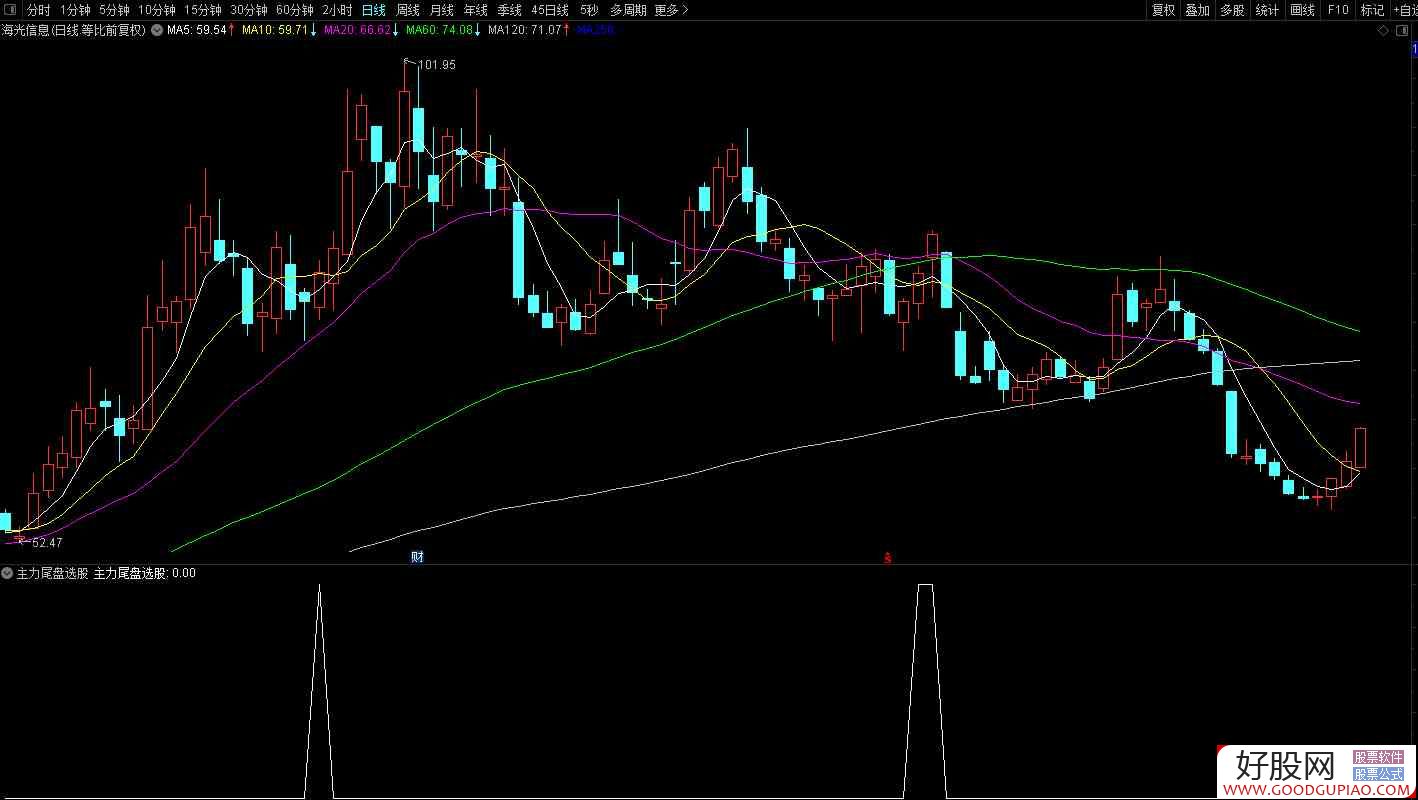Select the 1分钟 period tab
1418x800 pixels.
[x=75, y=10]
